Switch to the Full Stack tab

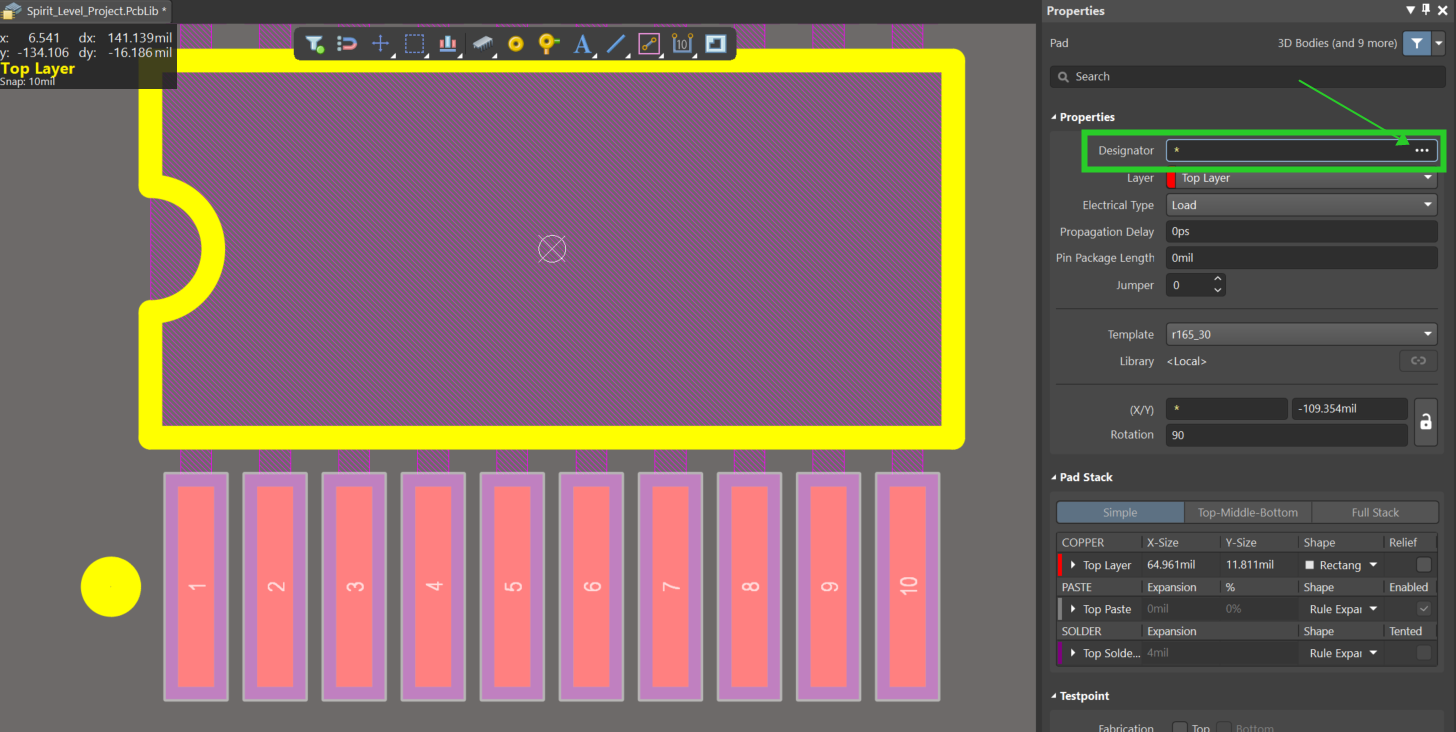pyautogui.click(x=1374, y=512)
